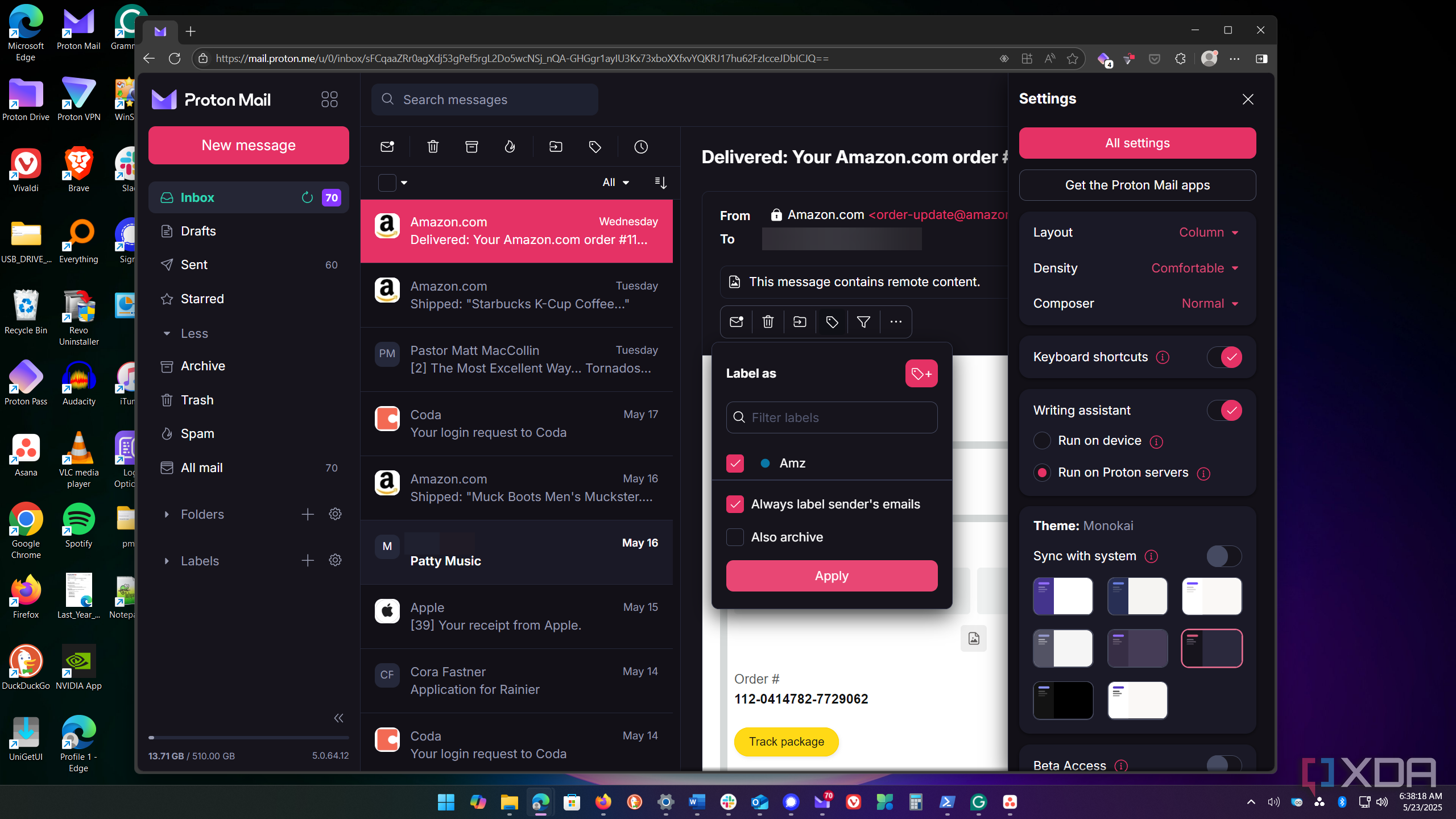Uncheck the Amz label checkbox
Screen dimensions: 1456x819
tap(735, 464)
